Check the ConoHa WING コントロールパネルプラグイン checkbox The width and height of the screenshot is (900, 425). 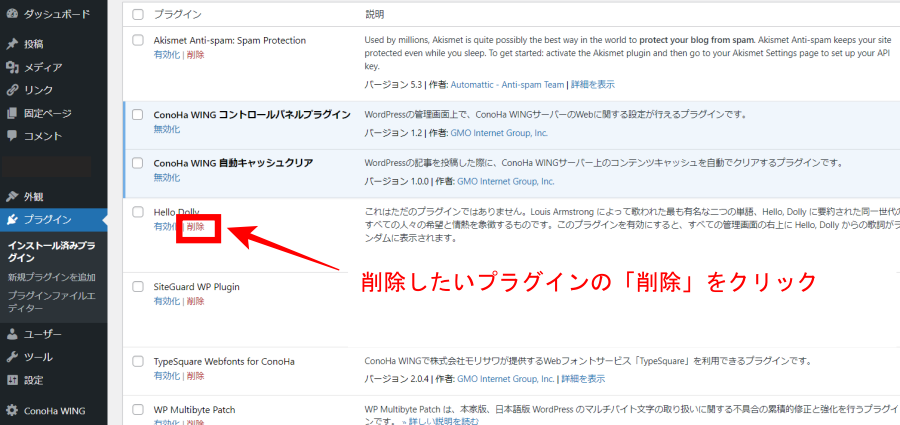(138, 115)
